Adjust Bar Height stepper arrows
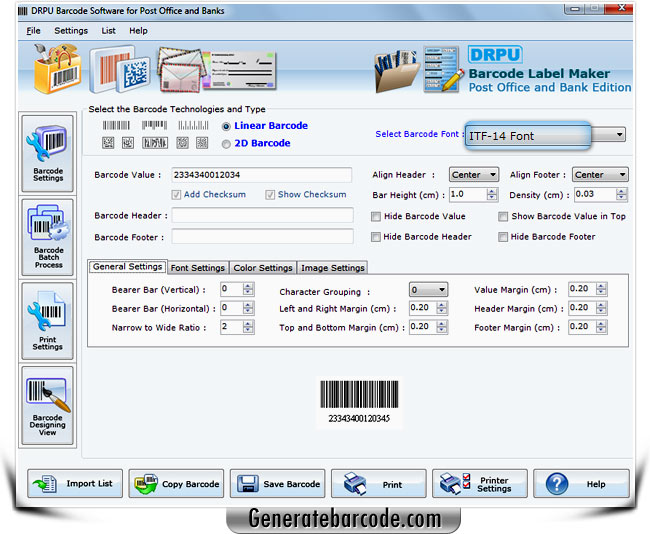The image size is (650, 534). click(492, 194)
